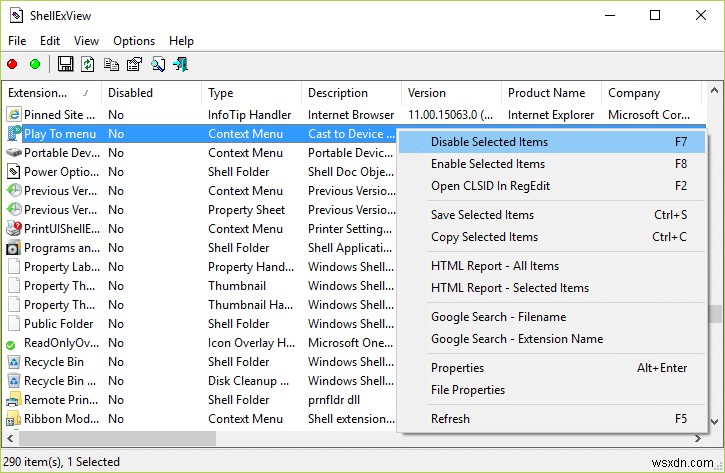This screenshot has height=473, width=725.
Task: Choose Google Search - Filename
Action: (x=552, y=317)
